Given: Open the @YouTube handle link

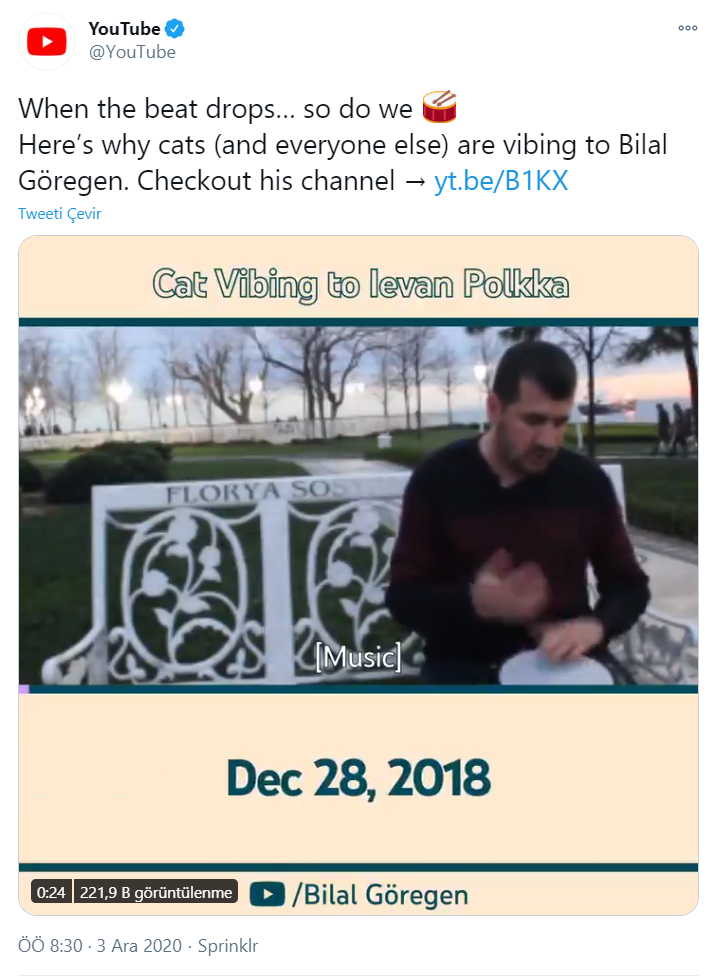Looking at the screenshot, I should click(x=132, y=52).
